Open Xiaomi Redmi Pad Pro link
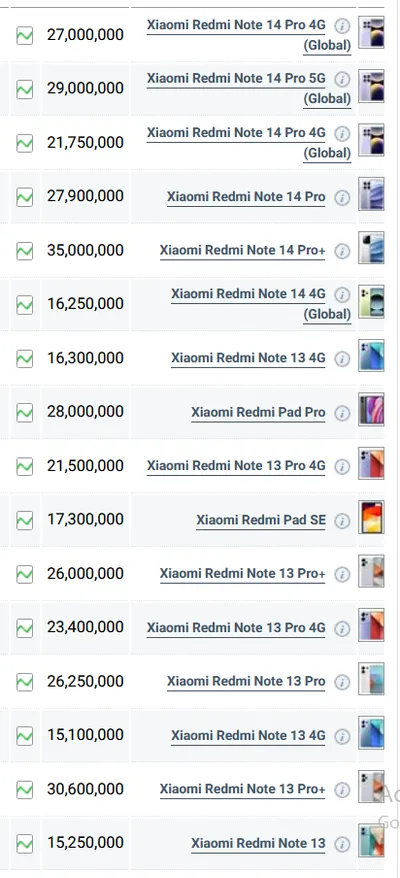 click(x=258, y=413)
